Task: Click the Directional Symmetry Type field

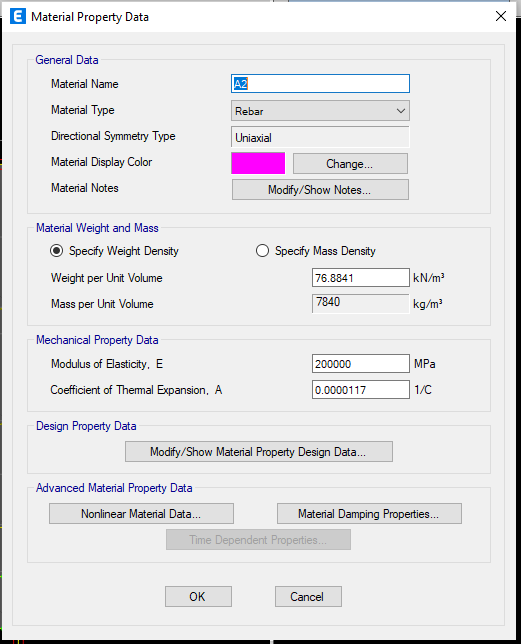Action: point(320,138)
